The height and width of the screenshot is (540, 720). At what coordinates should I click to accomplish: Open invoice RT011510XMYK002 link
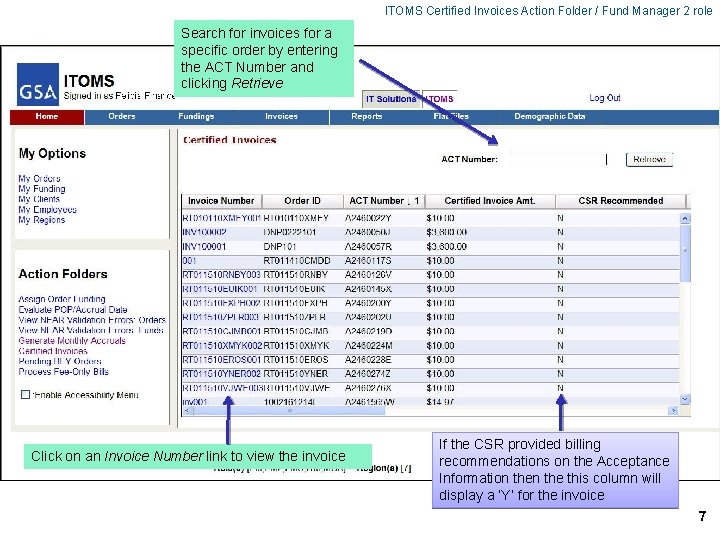(x=223, y=346)
